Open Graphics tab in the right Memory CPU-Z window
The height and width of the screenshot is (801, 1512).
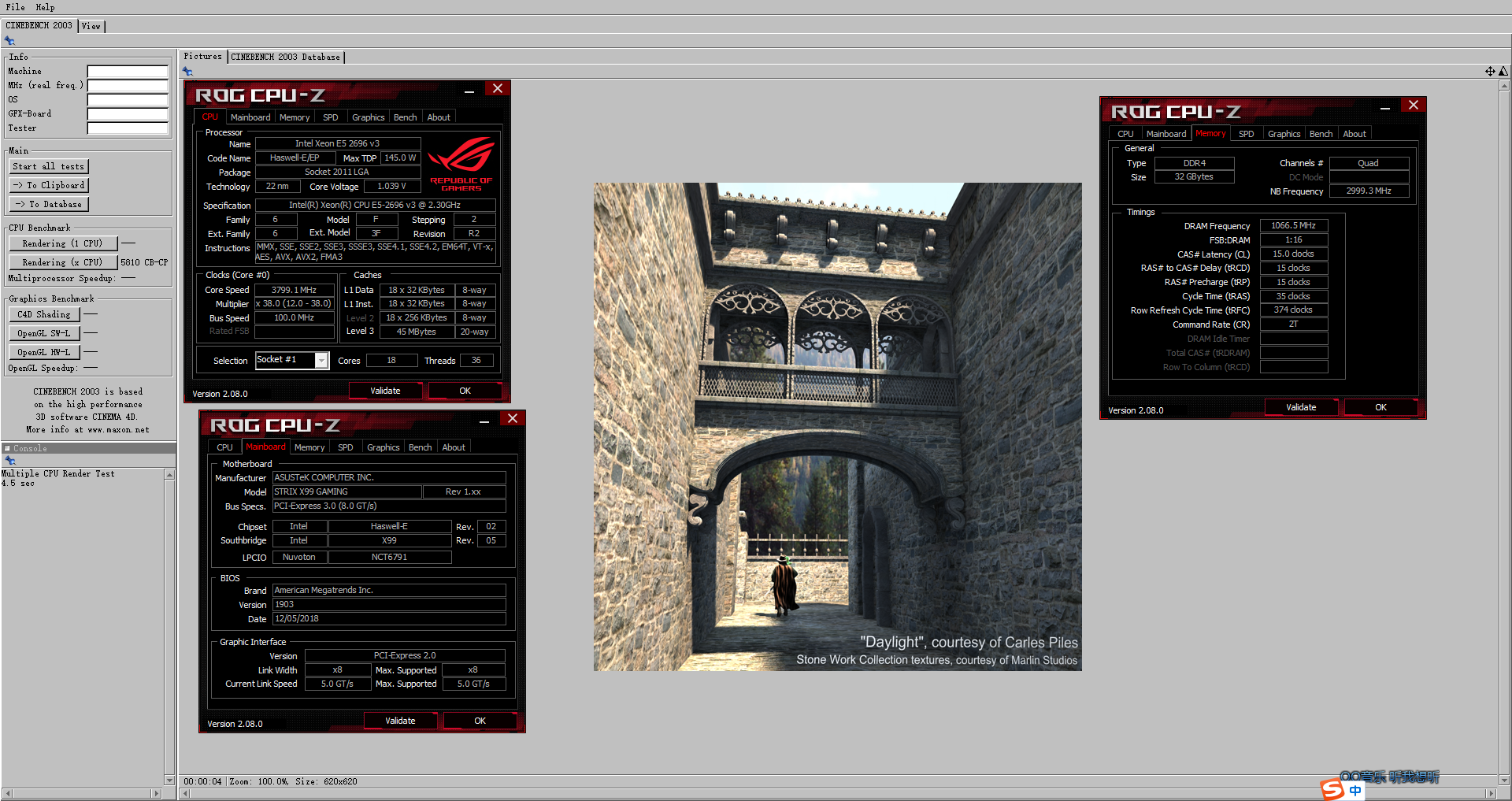1284,134
